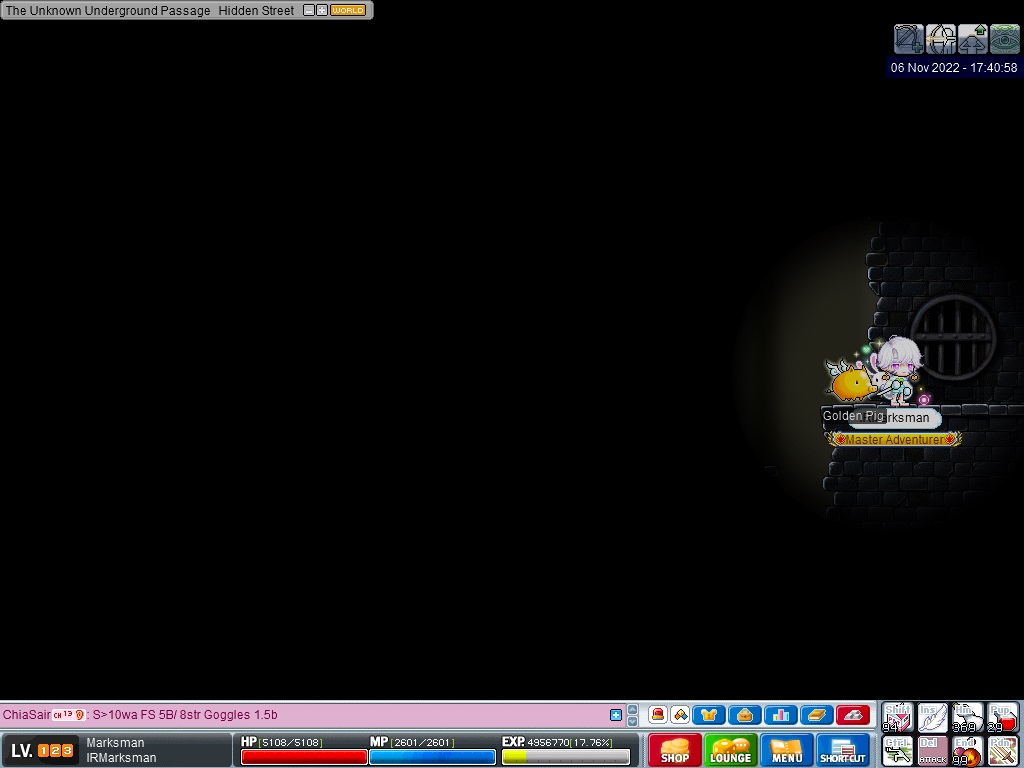Collapse the minimap with the minus button

(x=309, y=10)
